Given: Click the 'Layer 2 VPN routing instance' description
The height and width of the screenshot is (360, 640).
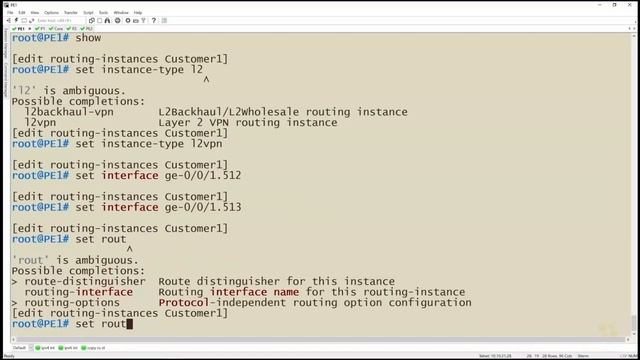Looking at the screenshot, I should pos(248,122).
